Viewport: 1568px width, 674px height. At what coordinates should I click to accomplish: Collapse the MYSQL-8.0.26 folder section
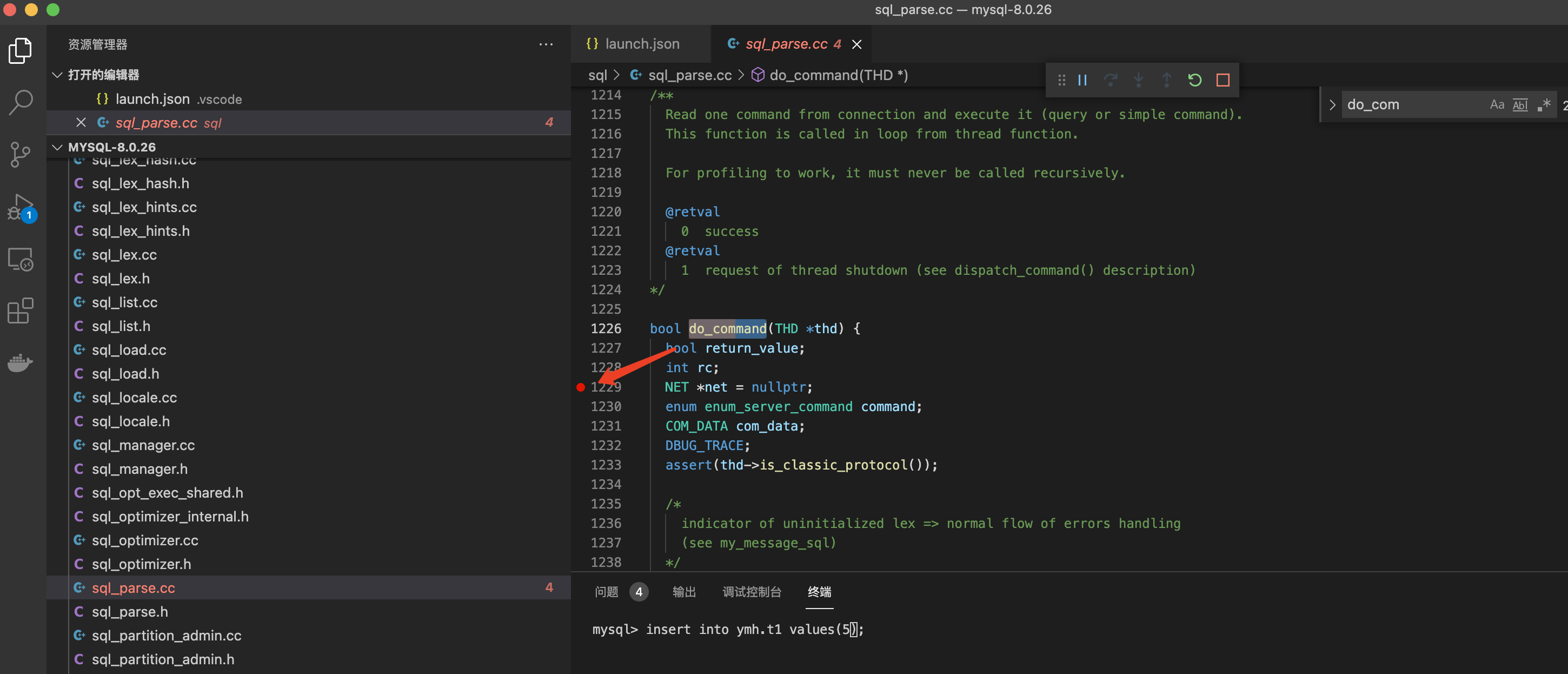[58, 147]
